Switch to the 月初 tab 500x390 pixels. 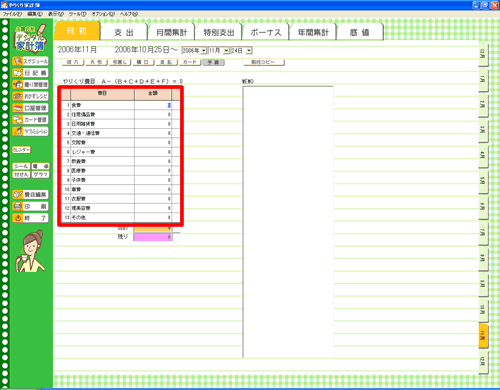[x=77, y=31]
